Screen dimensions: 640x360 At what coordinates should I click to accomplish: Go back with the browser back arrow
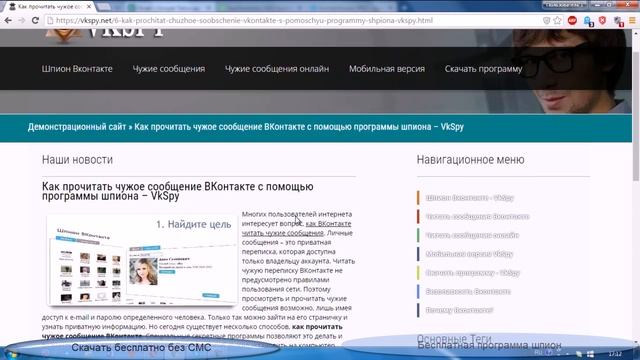[8, 20]
